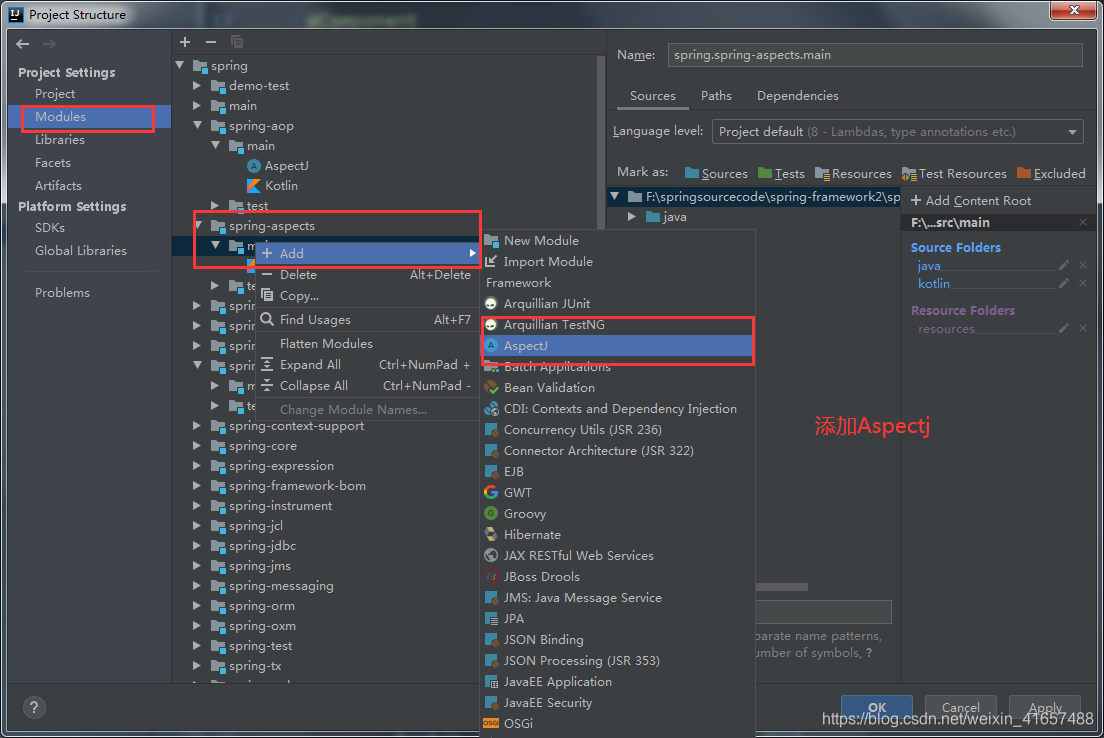Screen dimensions: 1104x738
Task: Select AspectJ in the framework submenu
Action: pyautogui.click(x=617, y=346)
